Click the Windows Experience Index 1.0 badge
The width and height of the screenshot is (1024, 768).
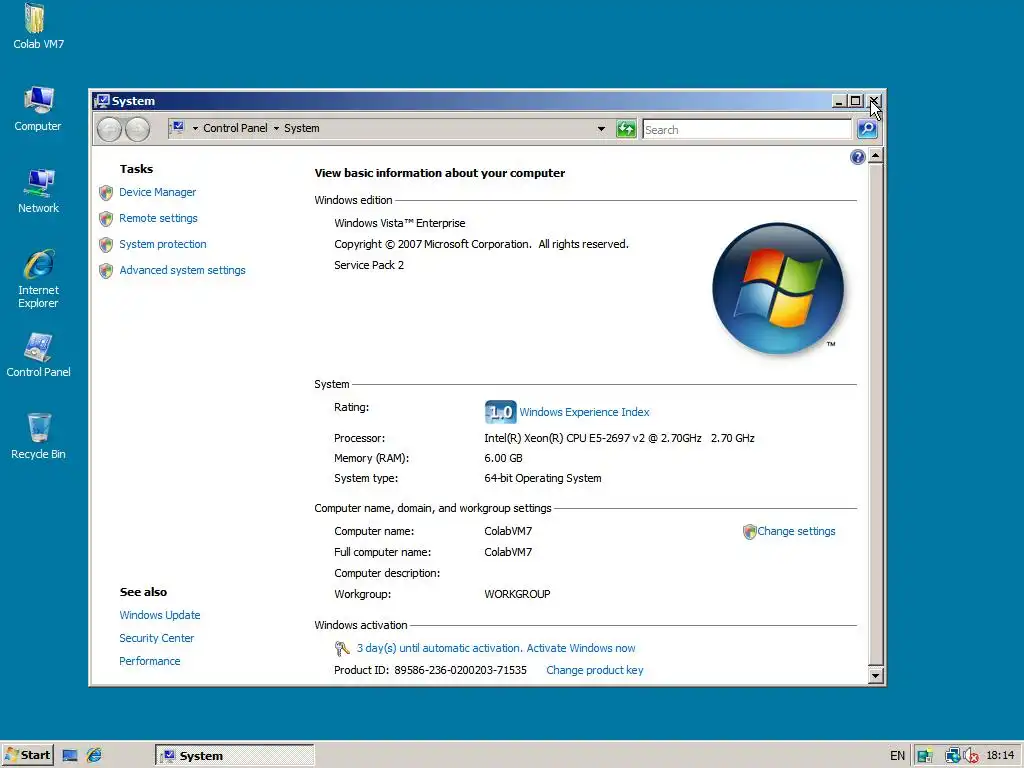click(500, 412)
